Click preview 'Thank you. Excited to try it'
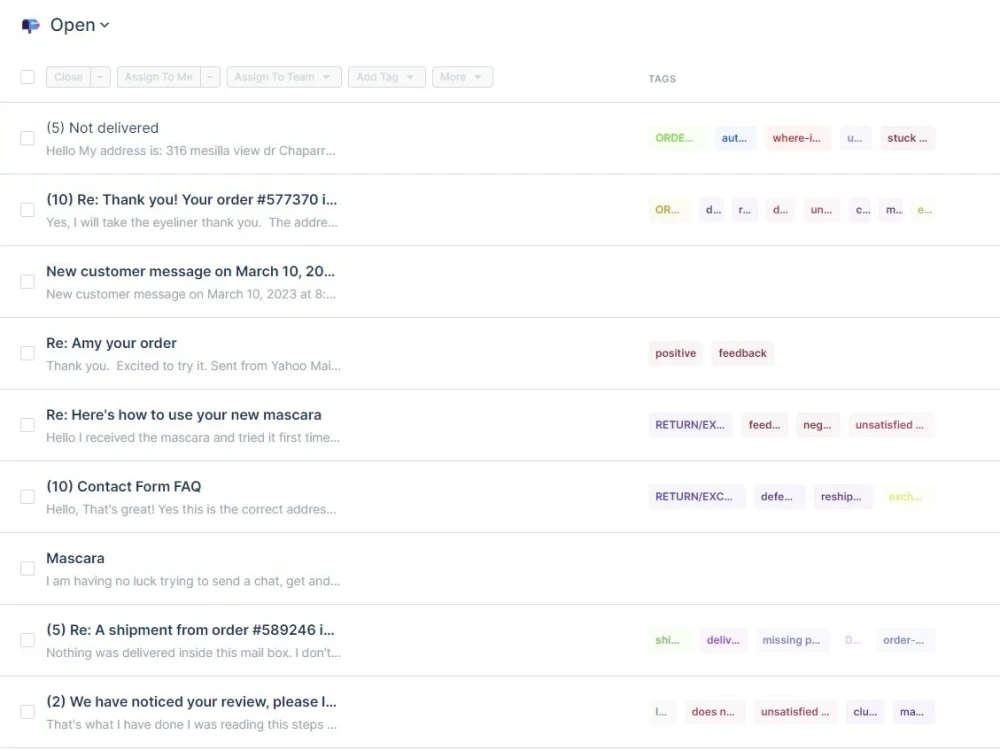 click(x=193, y=366)
